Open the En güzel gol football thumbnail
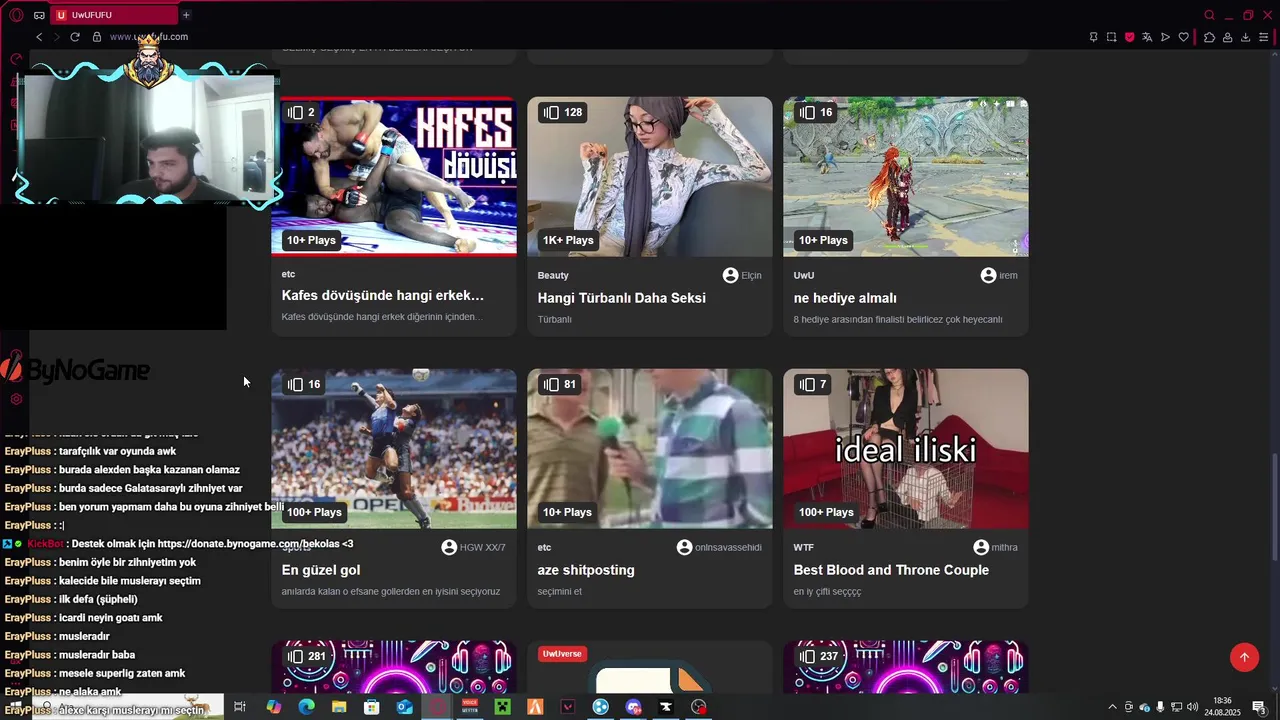The height and width of the screenshot is (720, 1280). (394, 449)
